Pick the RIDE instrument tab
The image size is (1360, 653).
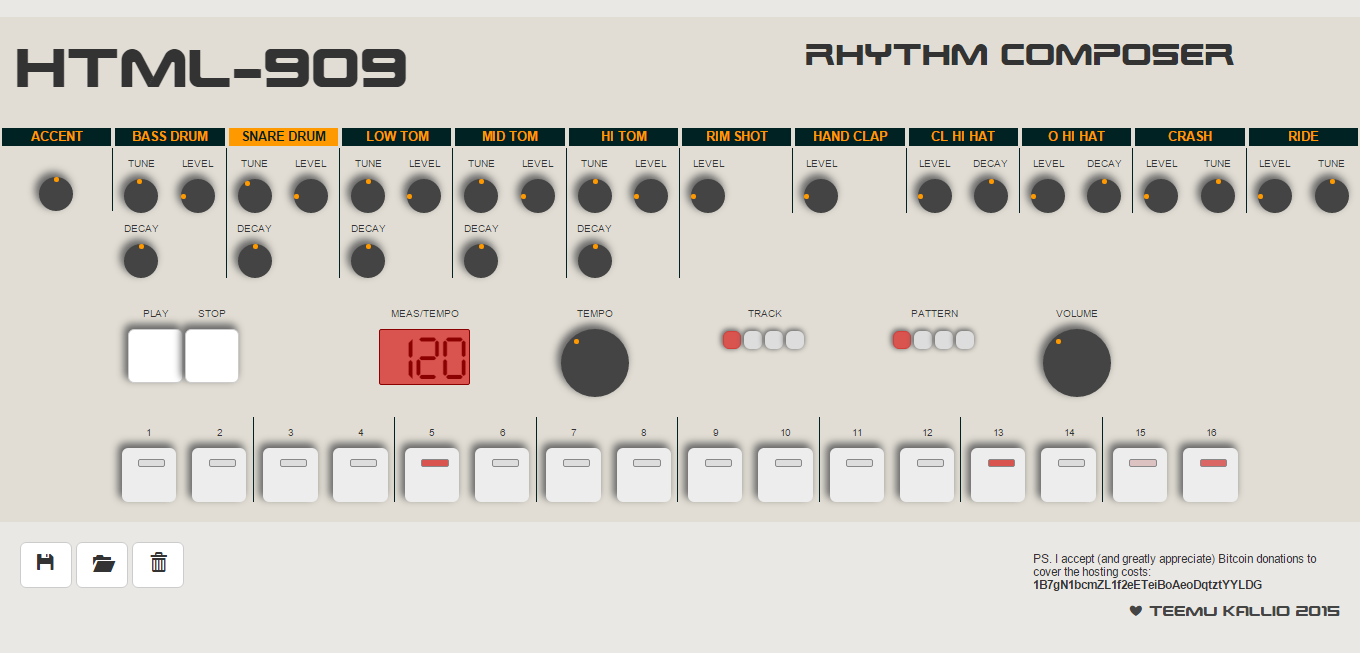point(1303,137)
